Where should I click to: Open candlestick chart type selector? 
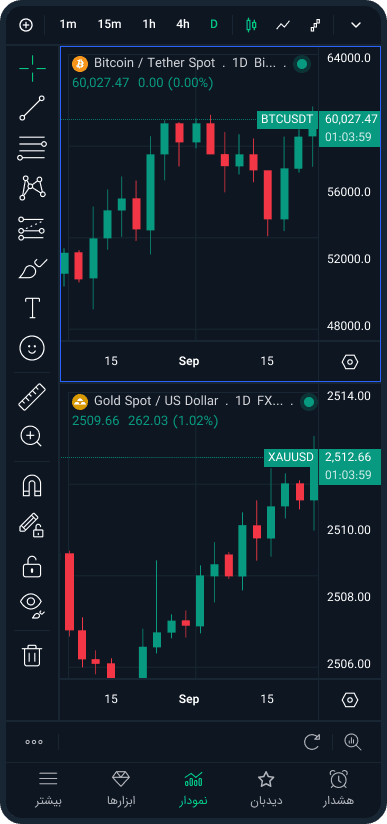(x=251, y=25)
